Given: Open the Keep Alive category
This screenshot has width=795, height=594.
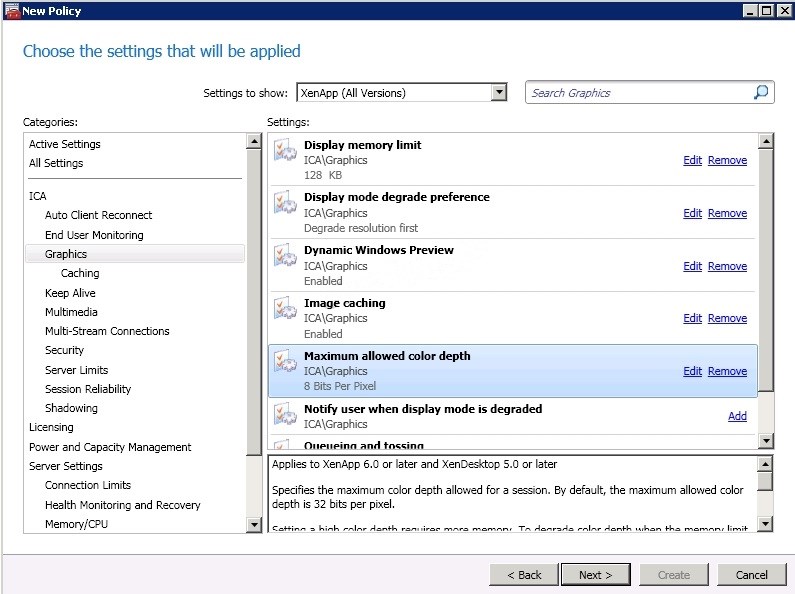Looking at the screenshot, I should tap(70, 293).
